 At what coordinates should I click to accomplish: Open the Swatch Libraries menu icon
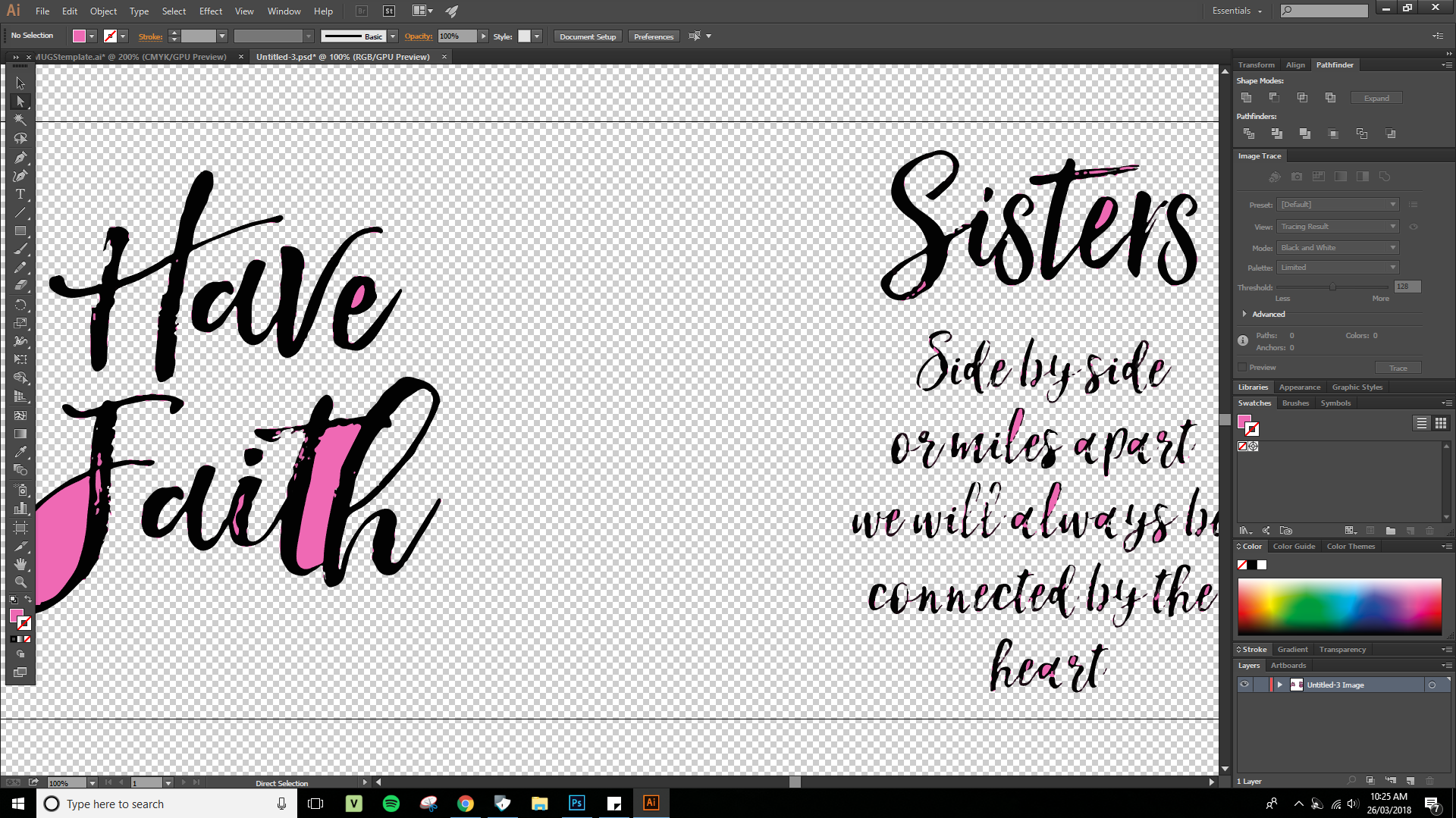coord(1245,531)
